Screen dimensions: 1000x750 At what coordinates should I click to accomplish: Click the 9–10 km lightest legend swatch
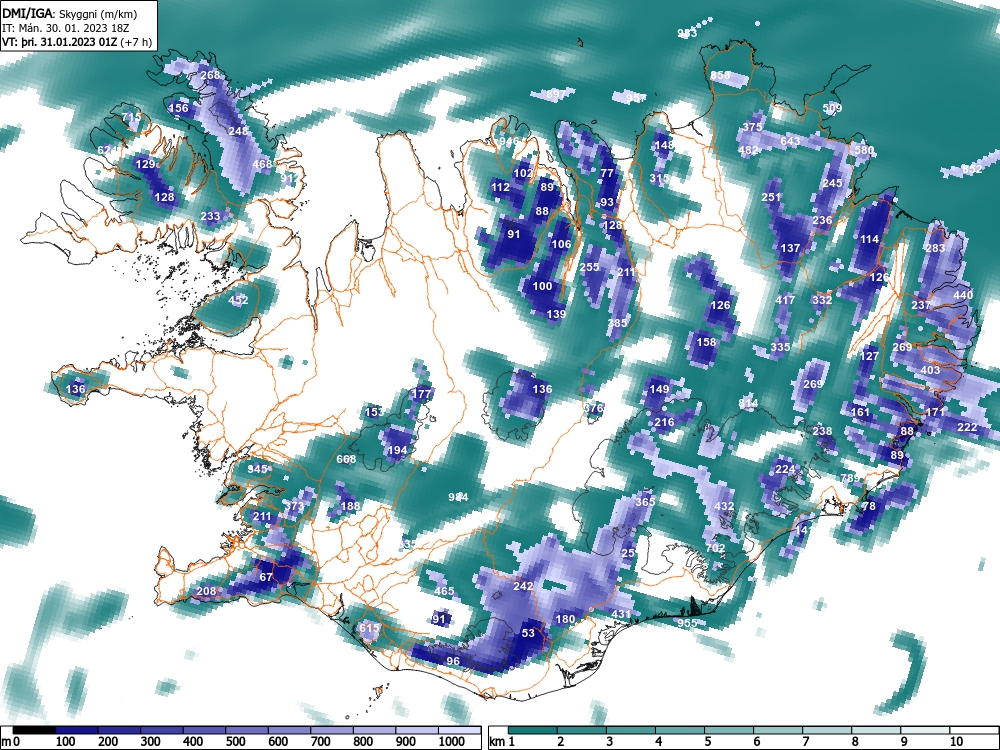925,730
